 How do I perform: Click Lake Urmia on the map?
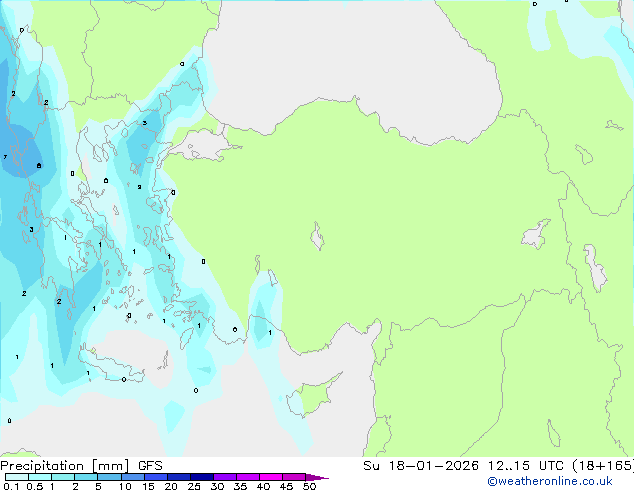[x=595, y=268]
